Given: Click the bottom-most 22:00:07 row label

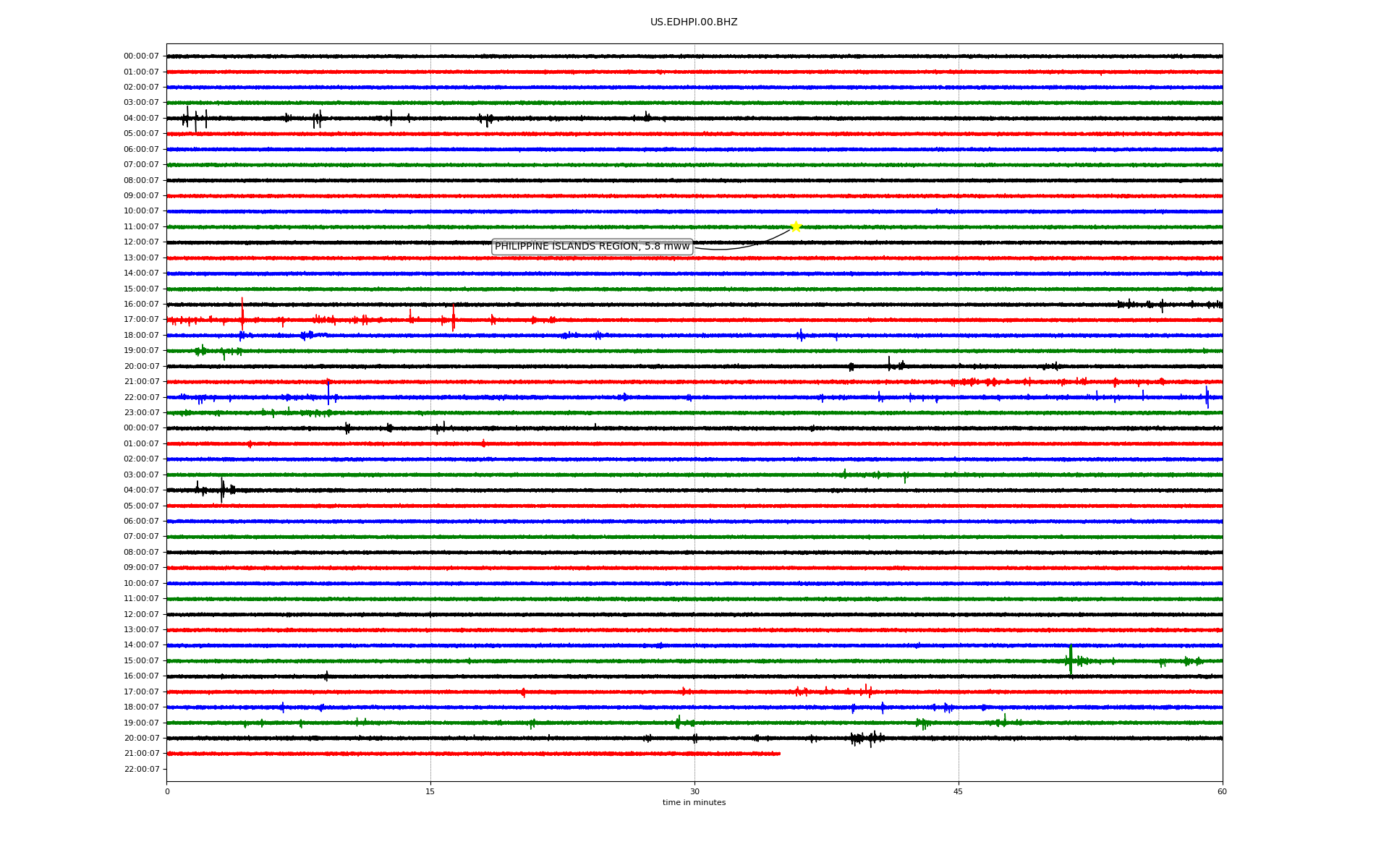Looking at the screenshot, I should [141, 769].
